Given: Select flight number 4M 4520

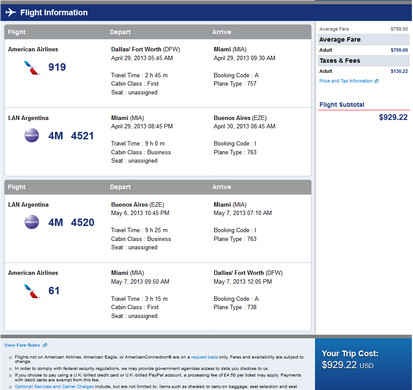Looking at the screenshot, I should (71, 222).
